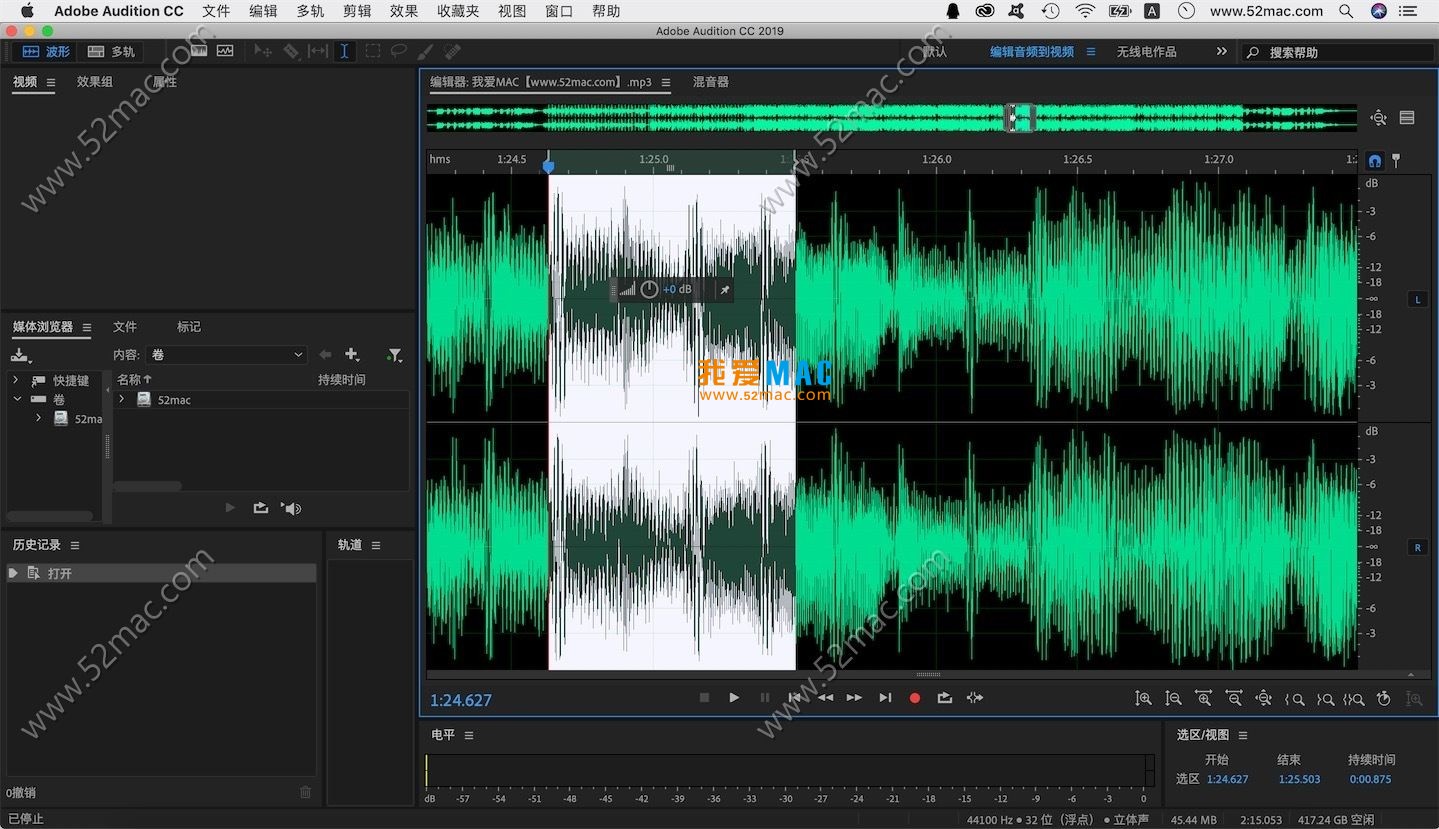
Task: Zoom in at selection Out Point
Action: pos(1324,699)
